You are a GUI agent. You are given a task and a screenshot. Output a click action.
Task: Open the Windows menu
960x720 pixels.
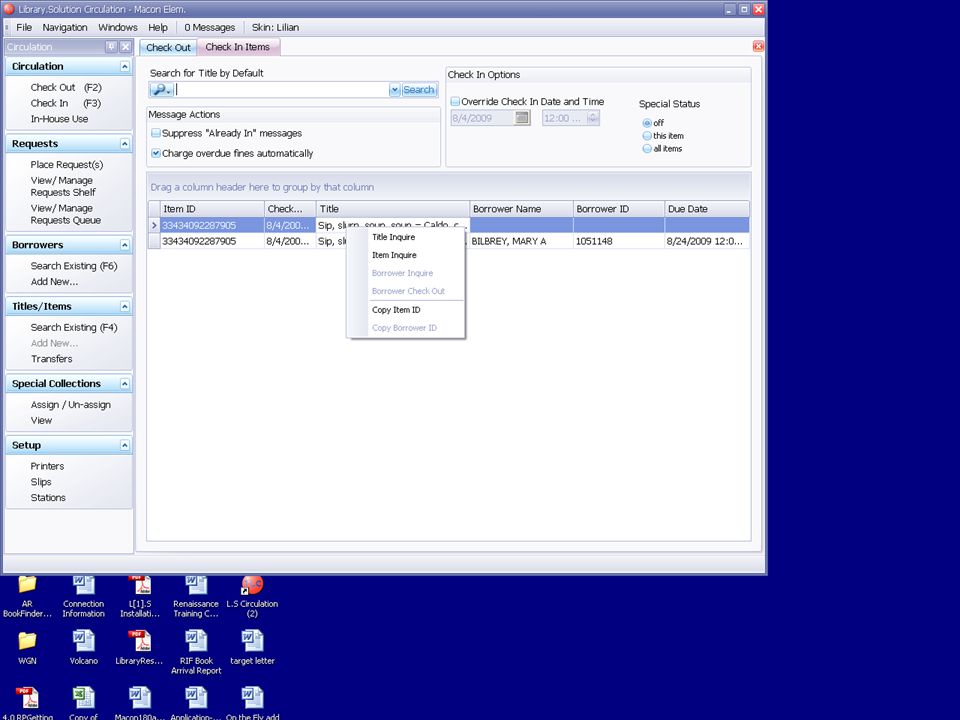[x=118, y=28]
